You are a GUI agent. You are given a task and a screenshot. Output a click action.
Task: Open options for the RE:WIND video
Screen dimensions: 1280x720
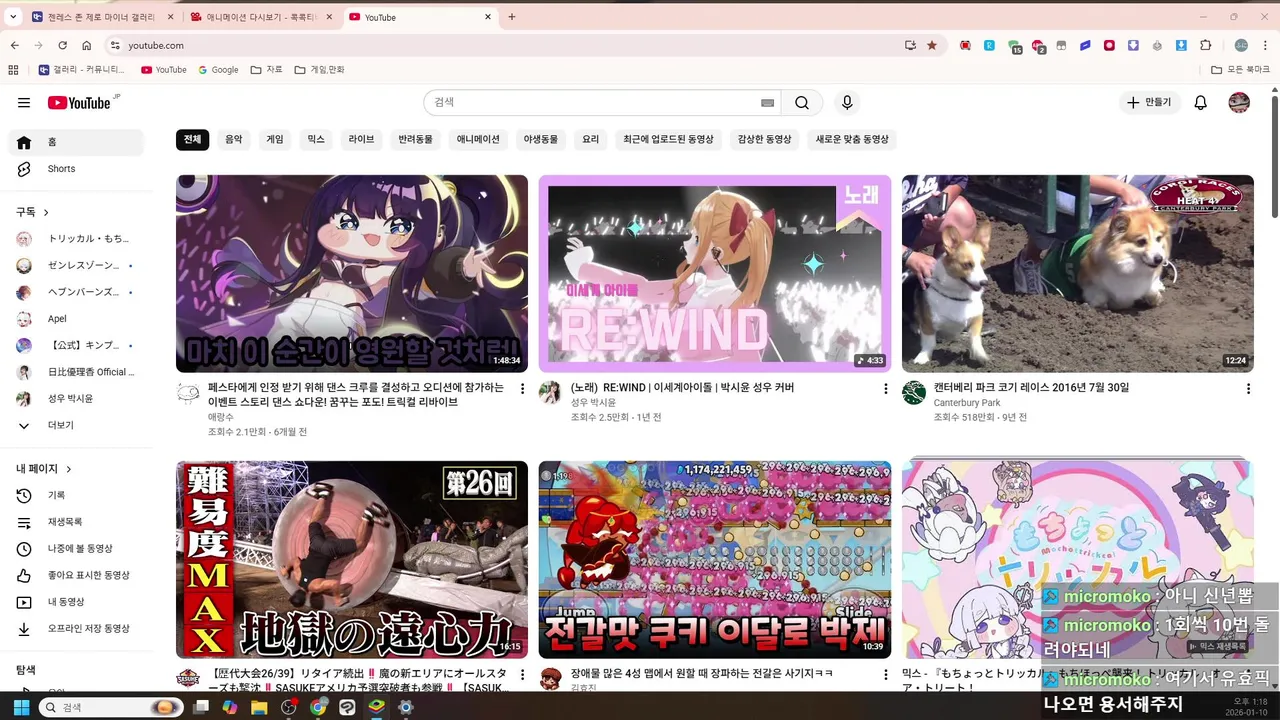pyautogui.click(x=885, y=389)
